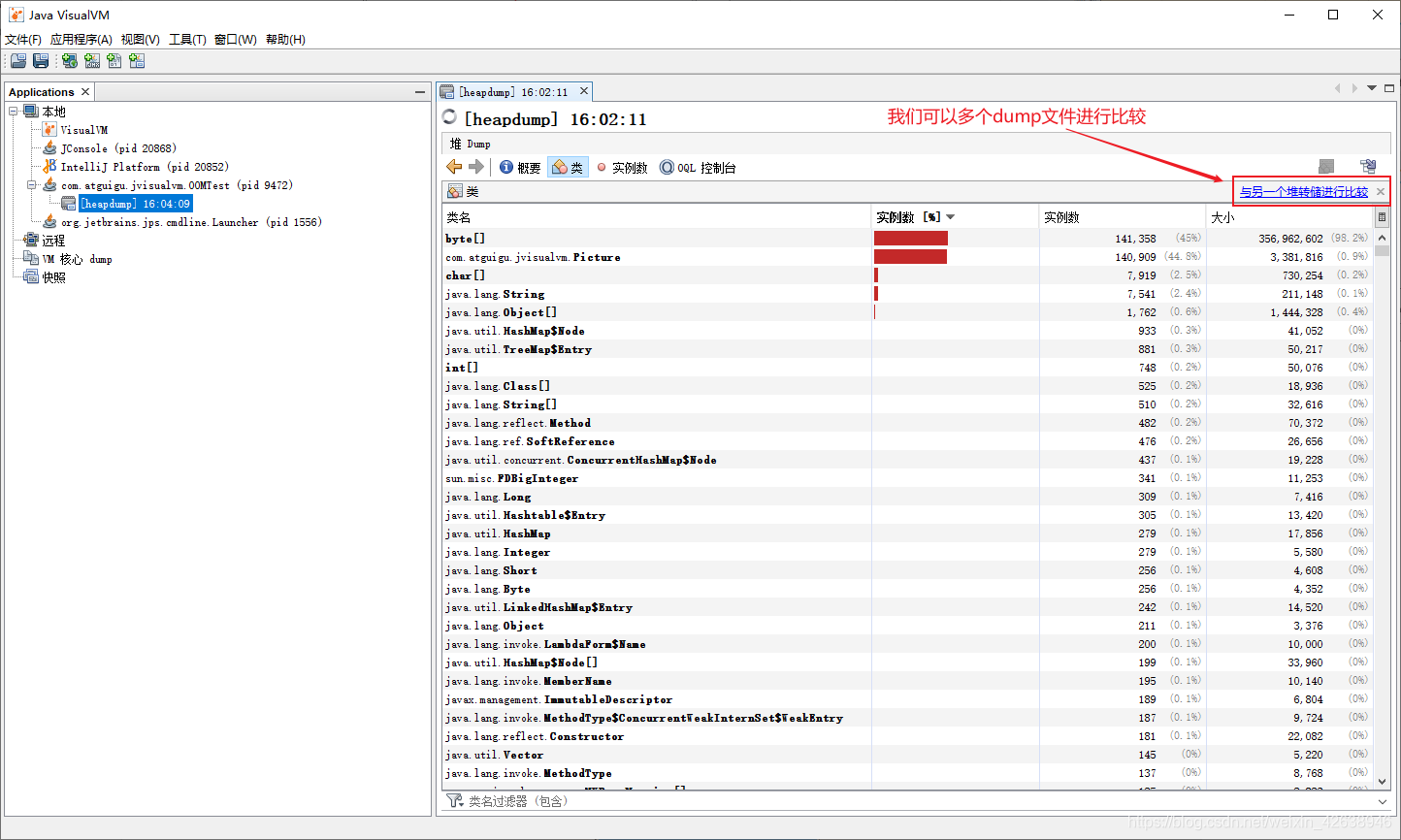The height and width of the screenshot is (840, 1401).
Task: Click the back arrow in heap dump toolbar
Action: tap(454, 167)
